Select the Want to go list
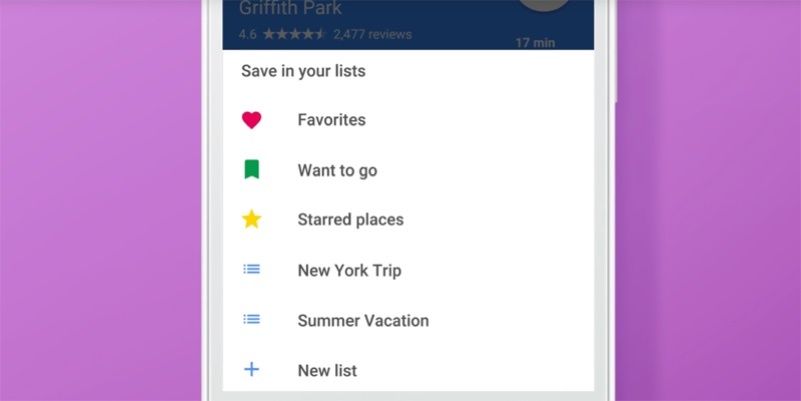Screen dimensions: 801x401 [x=337, y=170]
